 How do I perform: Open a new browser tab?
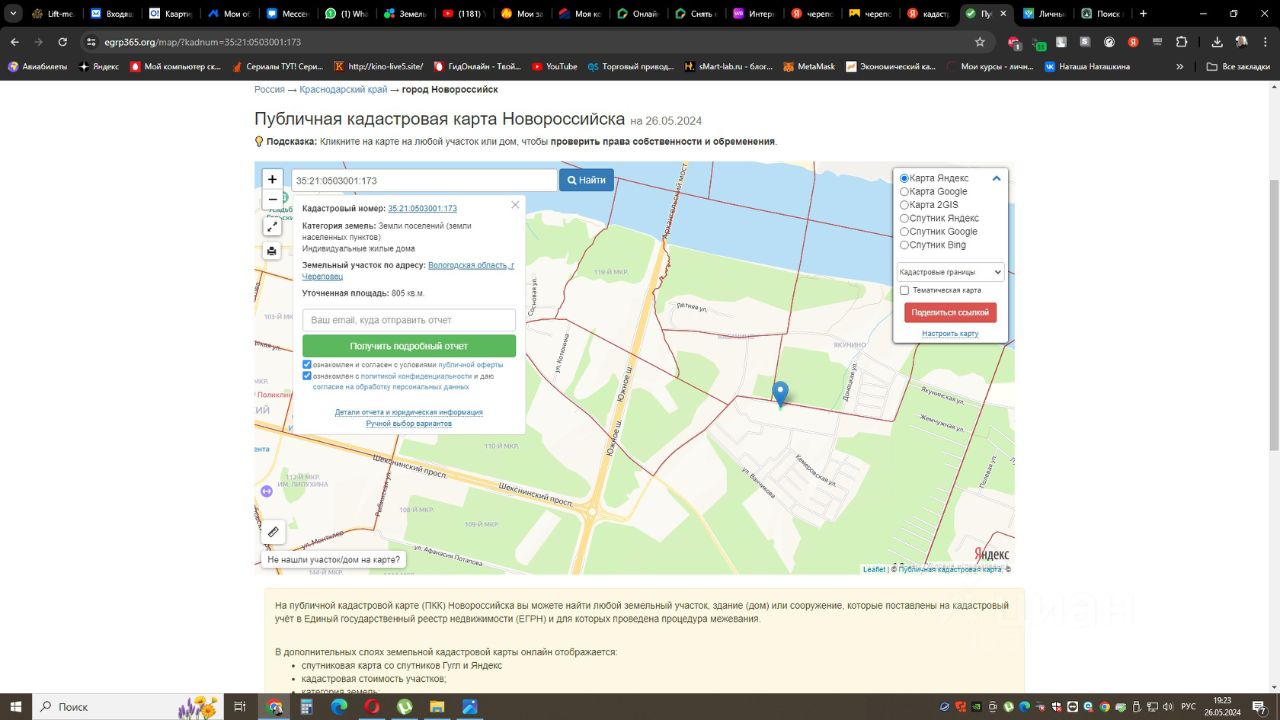point(1143,14)
